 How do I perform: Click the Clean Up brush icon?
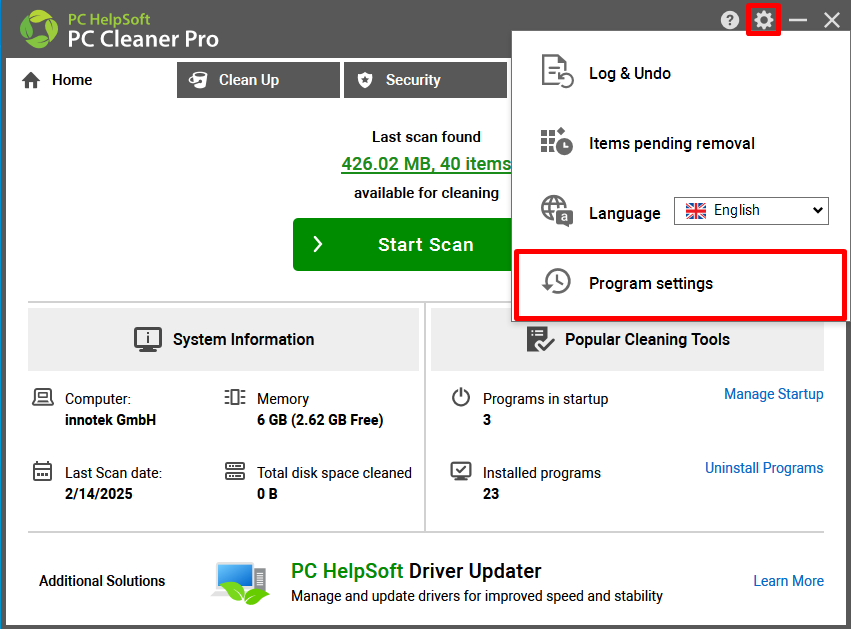click(x=198, y=80)
